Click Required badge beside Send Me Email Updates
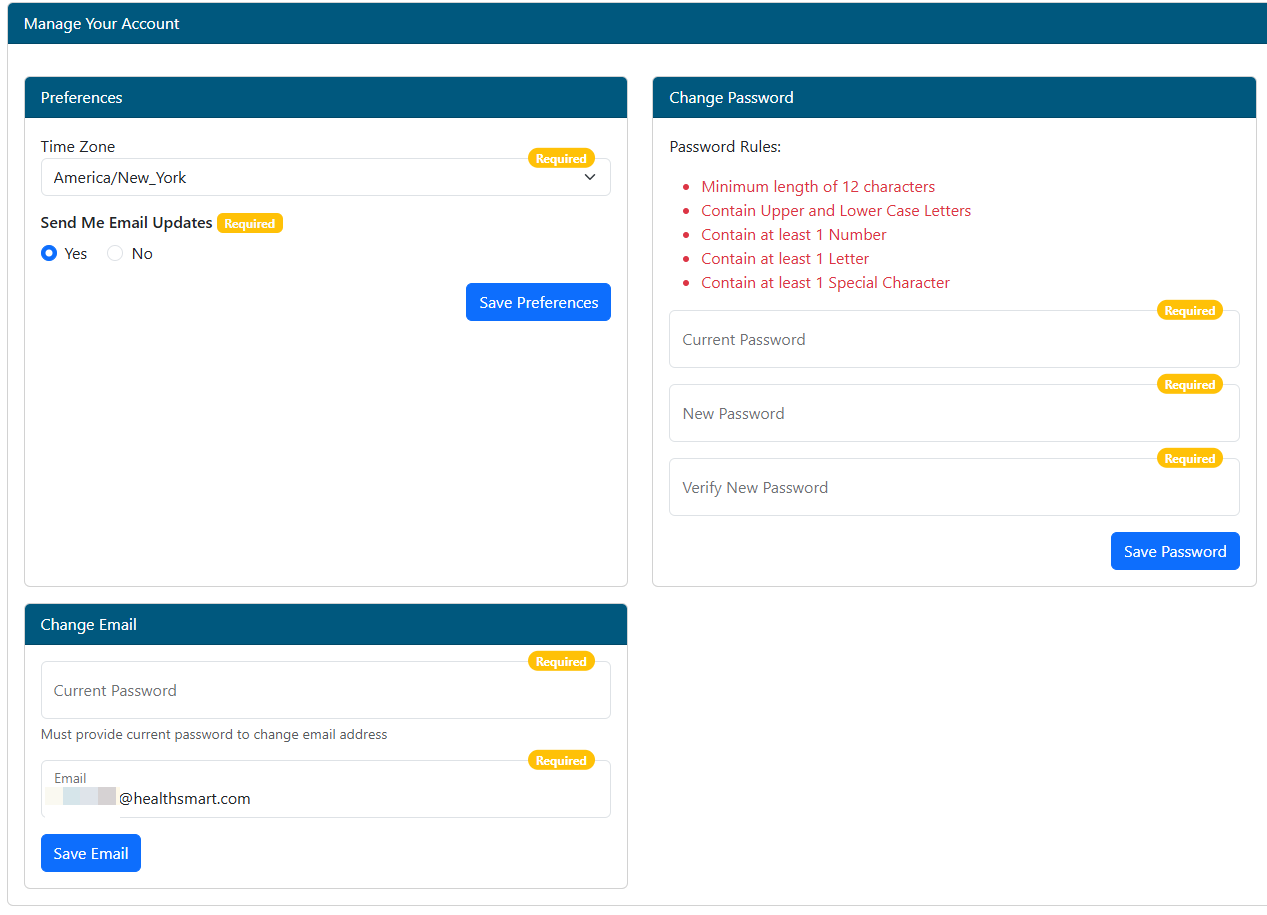 coord(250,224)
